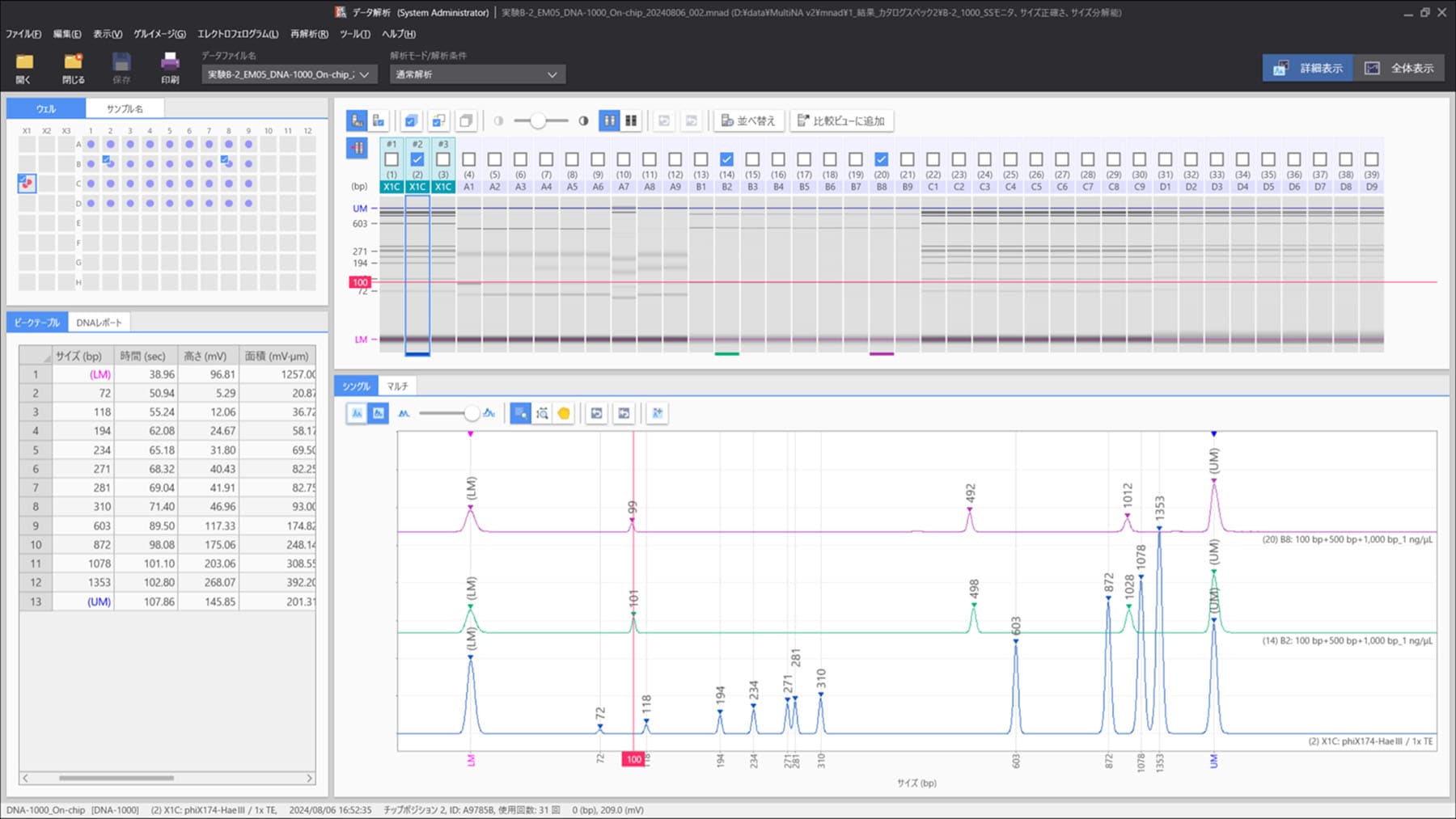
Task: Click the add peak icon at electropherogram toolbar end
Action: 657,413
